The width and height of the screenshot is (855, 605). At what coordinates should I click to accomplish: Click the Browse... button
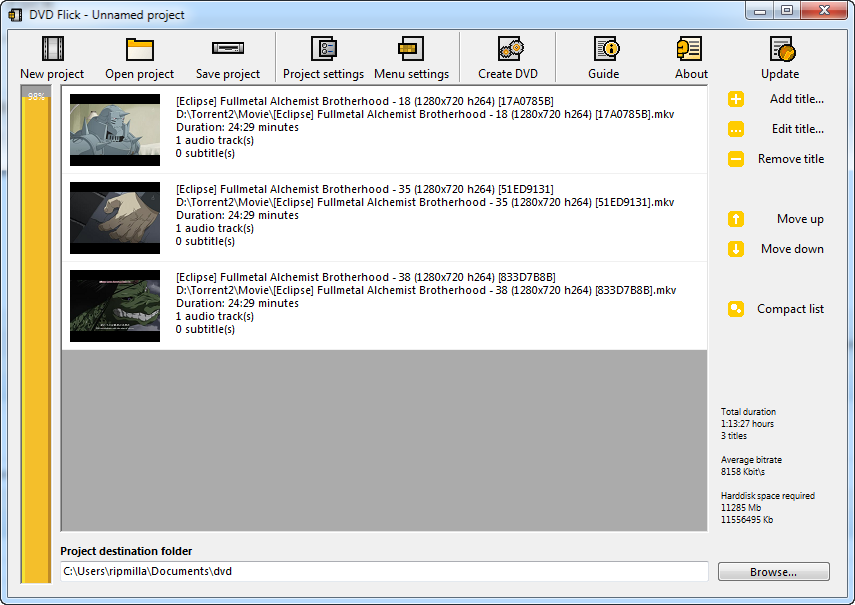tap(773, 572)
